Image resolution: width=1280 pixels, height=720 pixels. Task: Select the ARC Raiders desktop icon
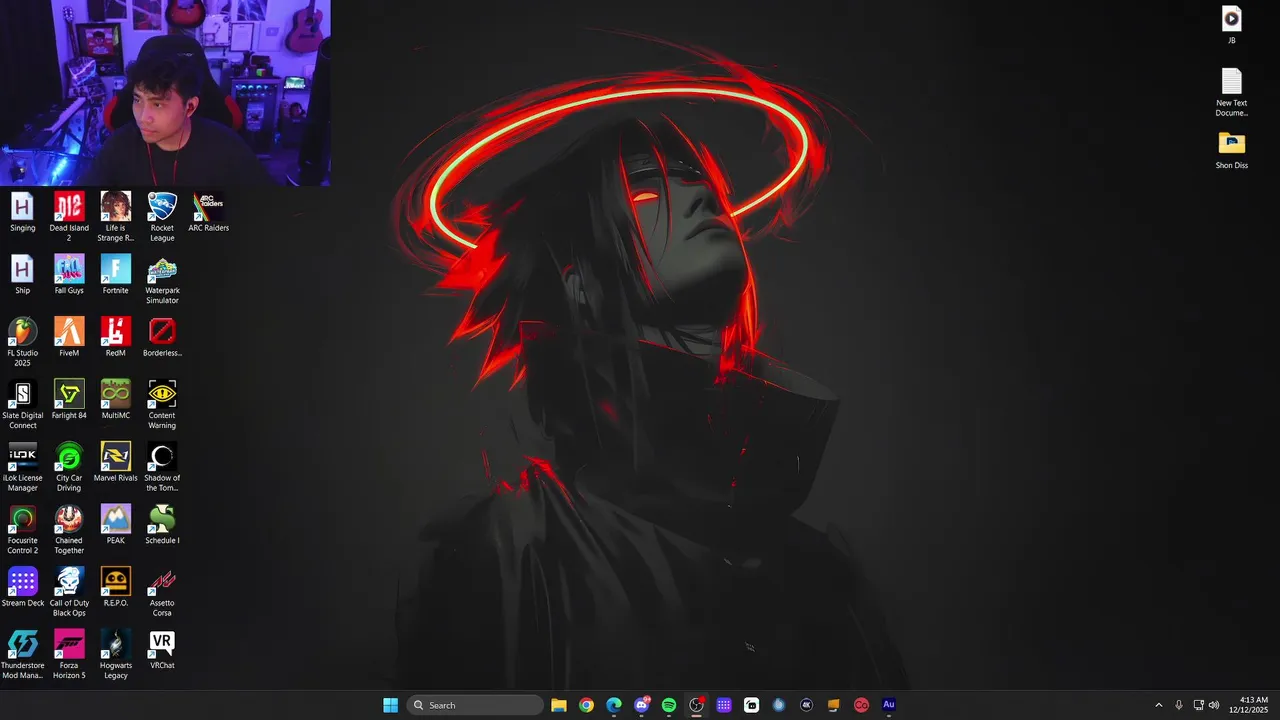(208, 213)
